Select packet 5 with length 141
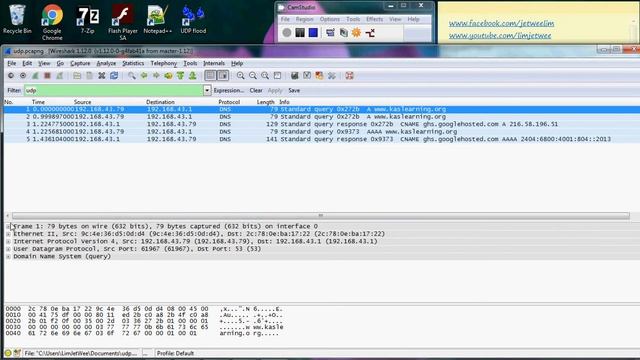Viewport: 640px width, 360px height. (x=322, y=139)
